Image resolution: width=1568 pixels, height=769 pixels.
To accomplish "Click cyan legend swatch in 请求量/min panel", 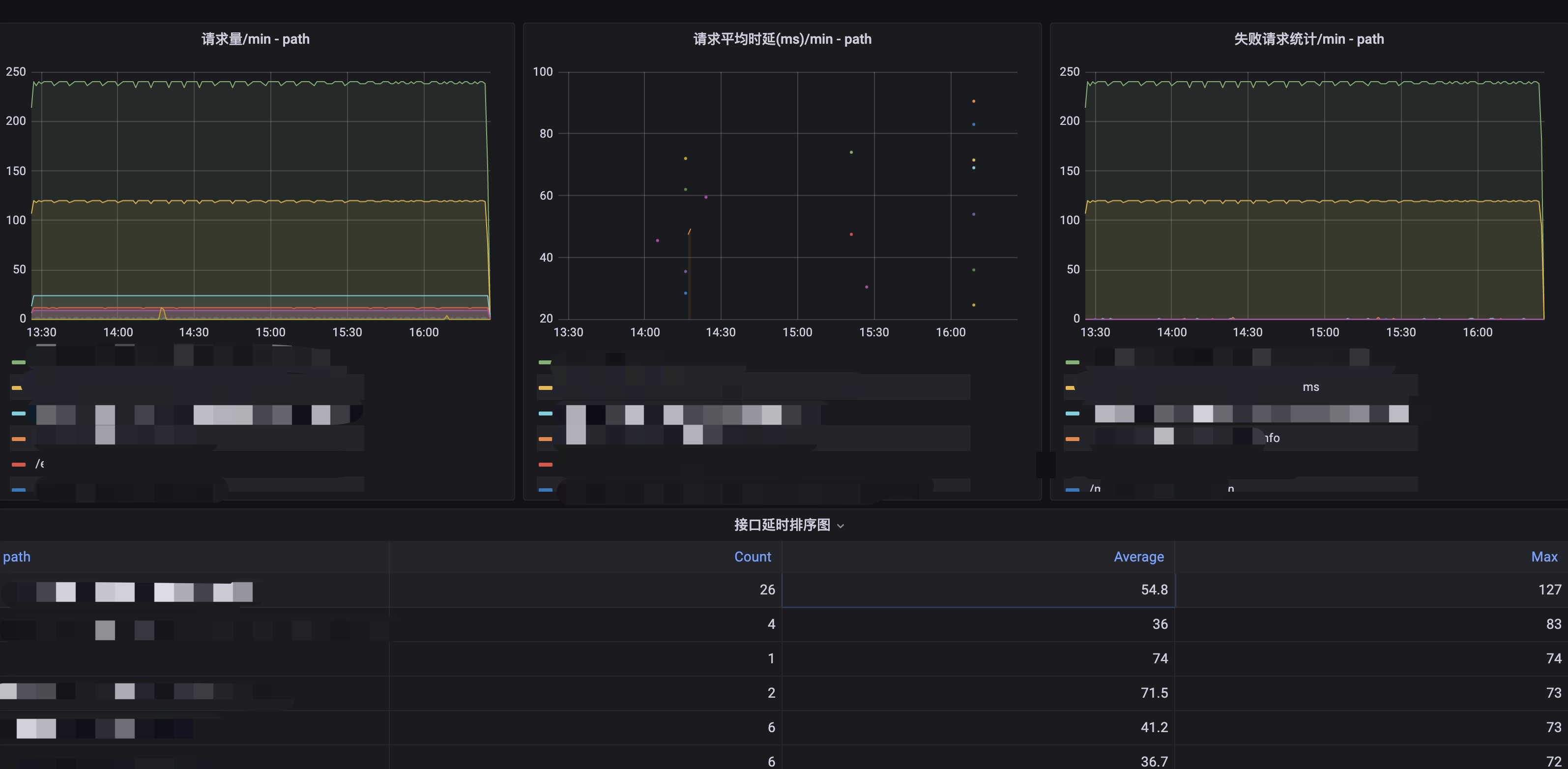I will point(18,414).
